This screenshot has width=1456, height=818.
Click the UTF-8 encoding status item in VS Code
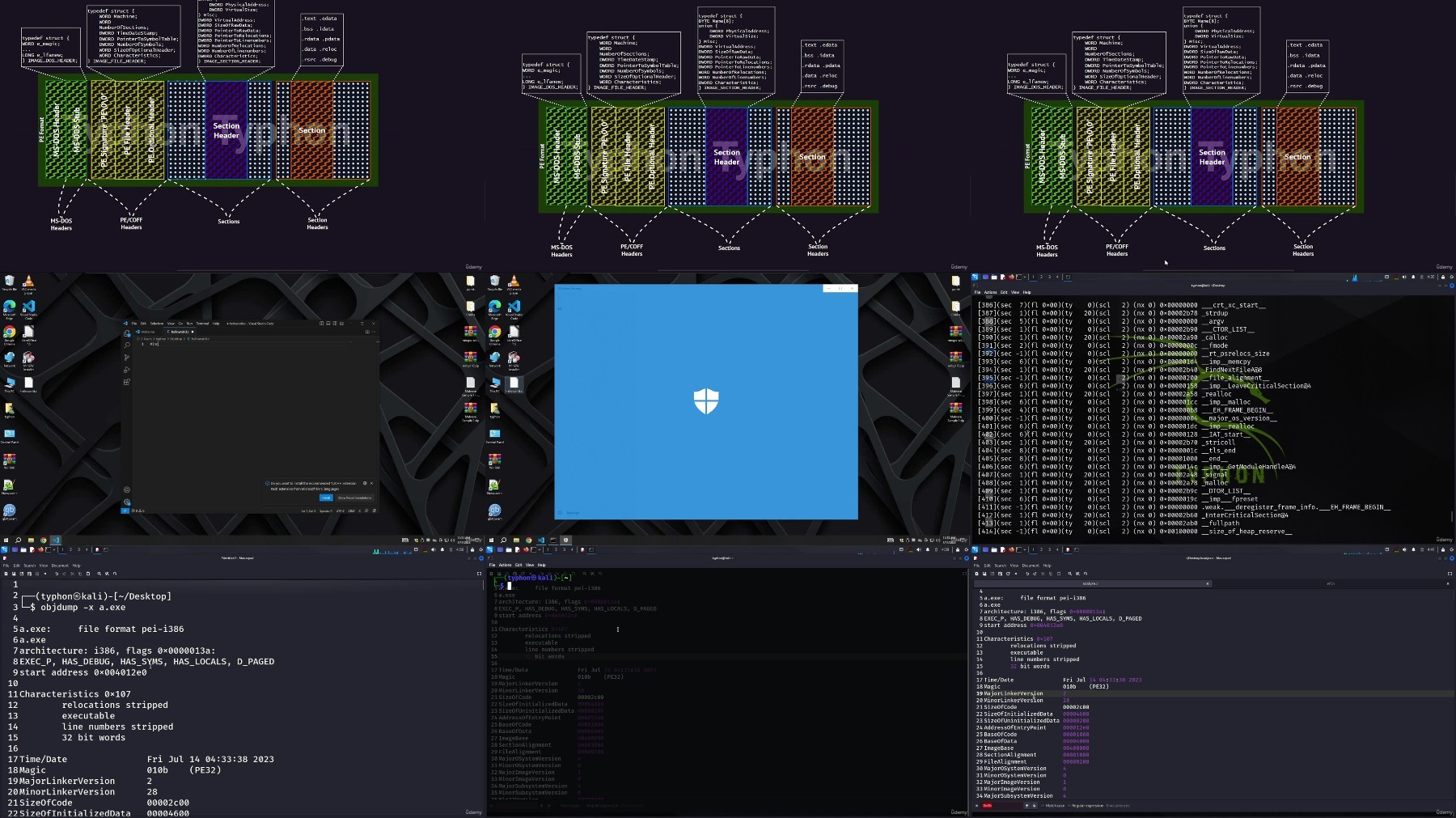click(x=341, y=511)
